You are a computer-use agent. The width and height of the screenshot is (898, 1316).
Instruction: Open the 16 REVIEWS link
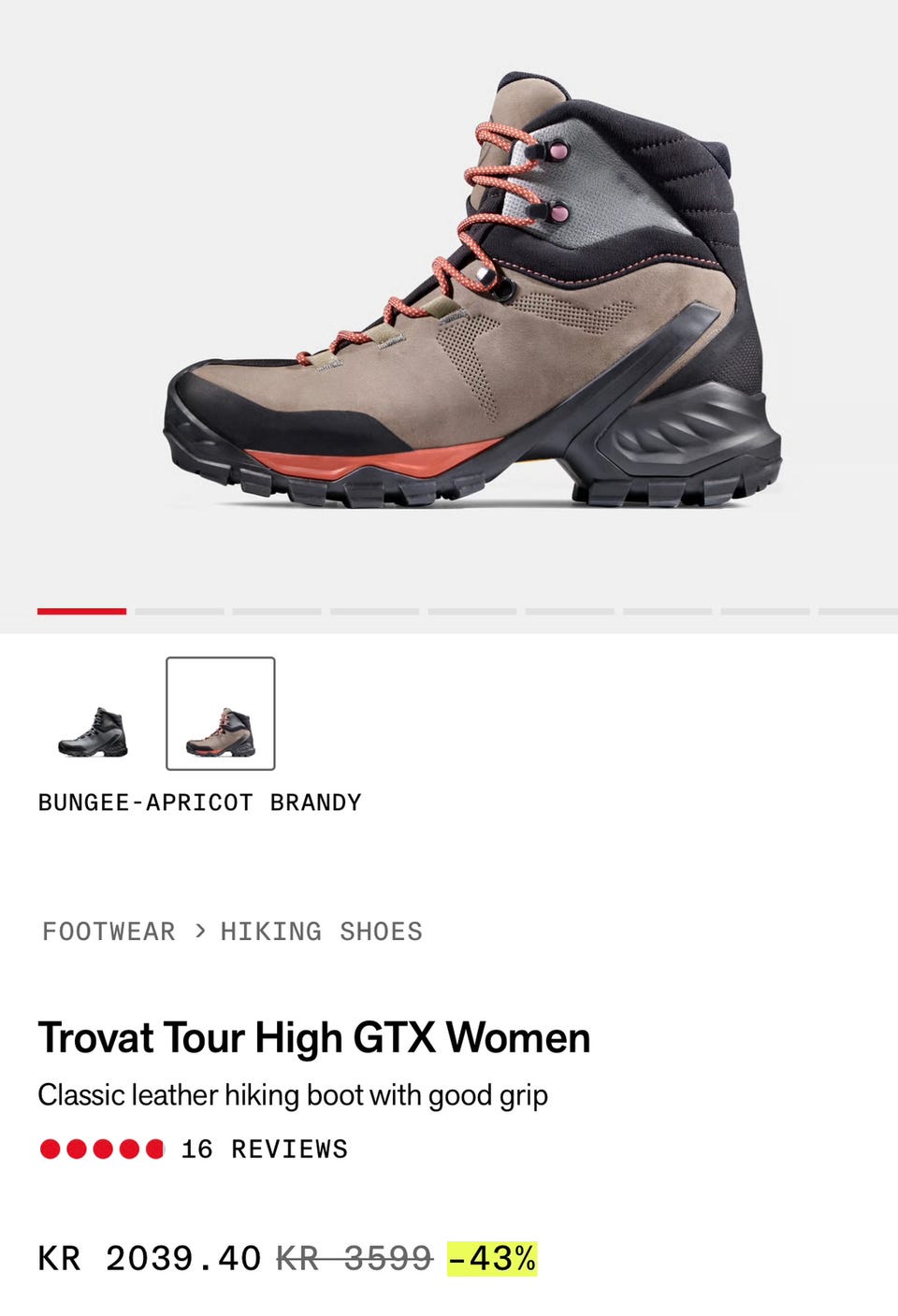coord(265,1149)
